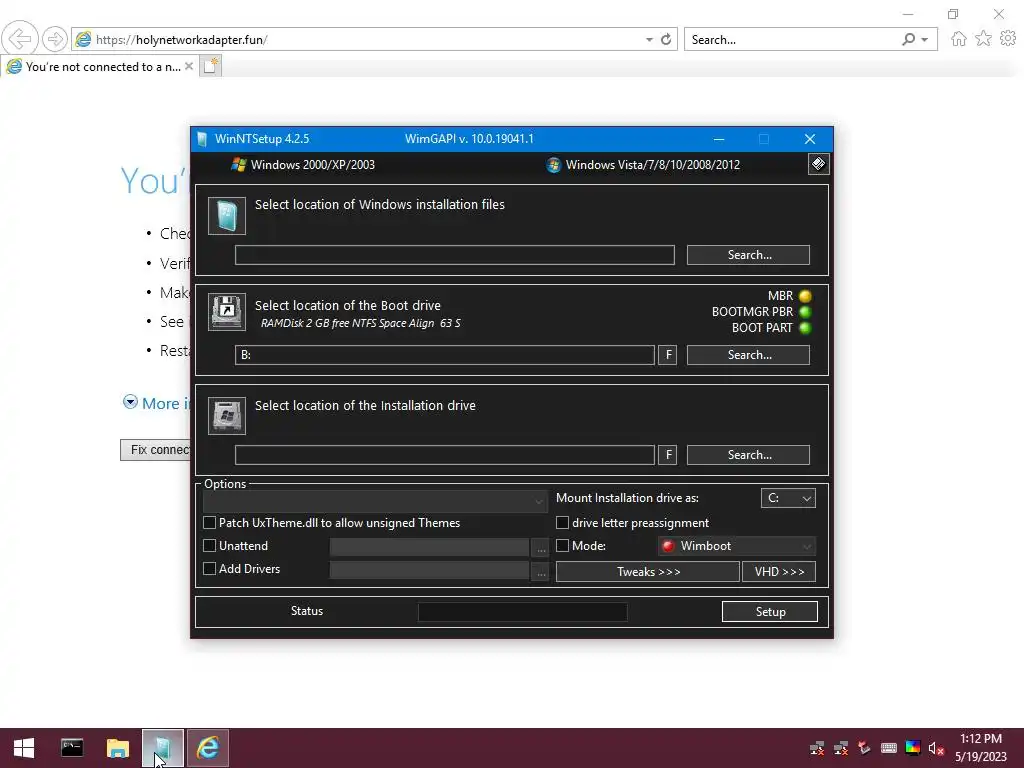This screenshot has height=768, width=1024.
Task: Switch to Windows Vista/7/8/10/2008/2012 tab
Action: (x=643, y=165)
